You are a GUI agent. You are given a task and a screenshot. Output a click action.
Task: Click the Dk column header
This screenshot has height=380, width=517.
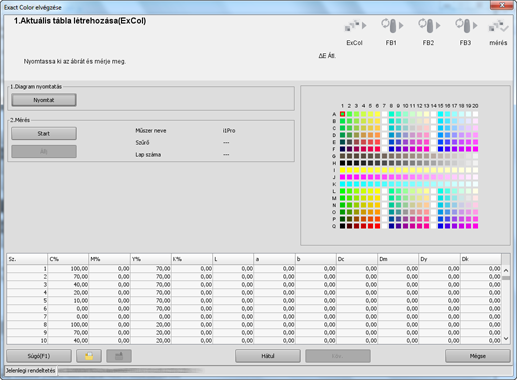pos(481,259)
